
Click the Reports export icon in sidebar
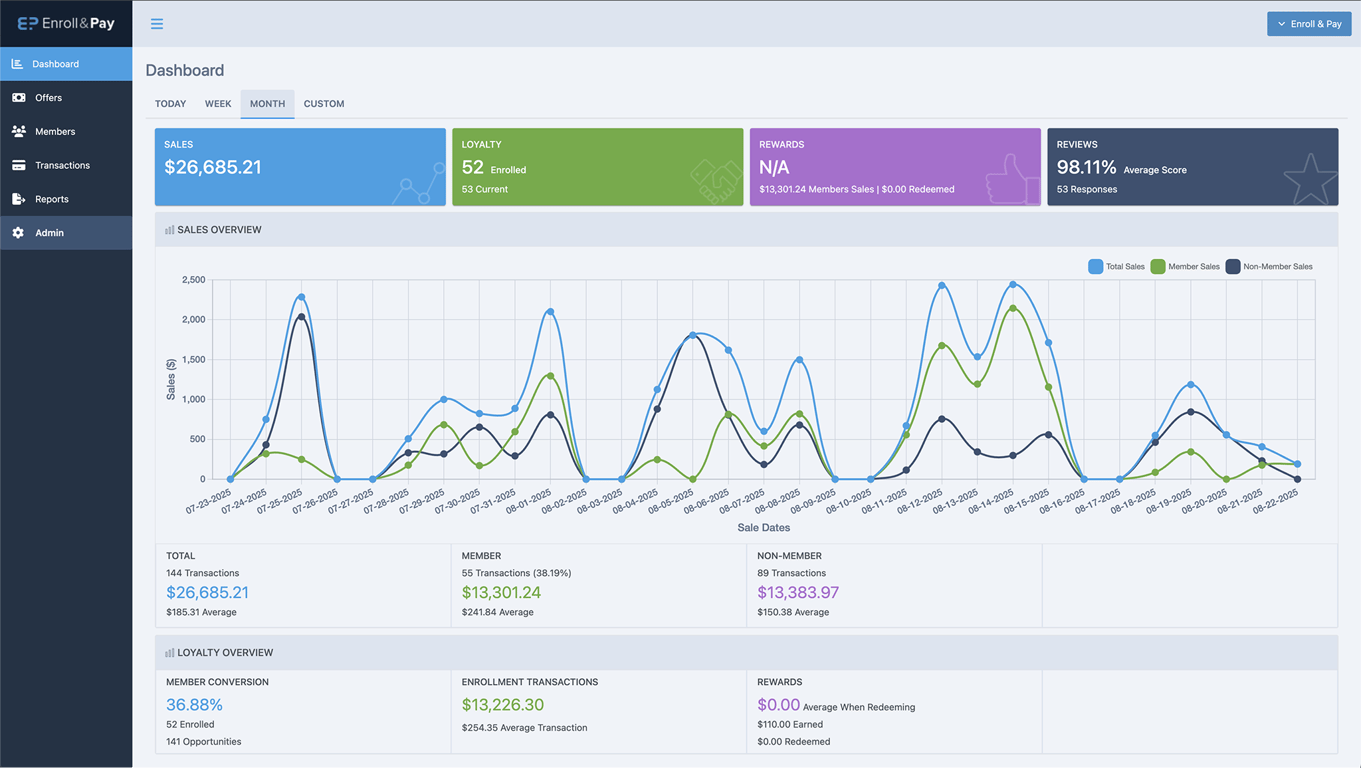click(x=18, y=200)
